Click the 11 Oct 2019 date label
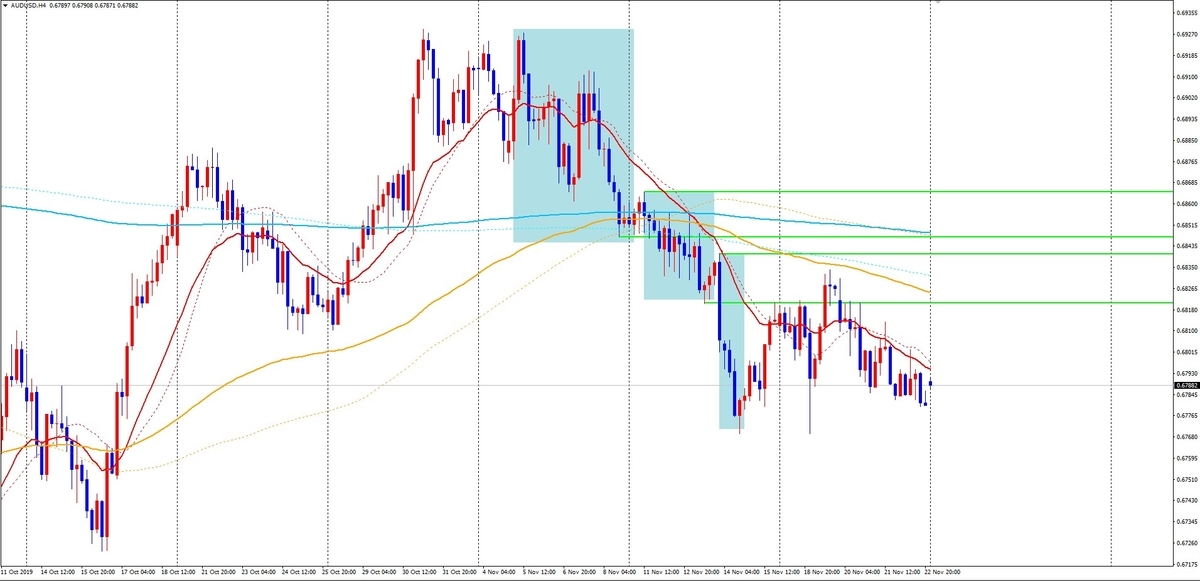Screen dimensions: 1200x581 pos(15,573)
